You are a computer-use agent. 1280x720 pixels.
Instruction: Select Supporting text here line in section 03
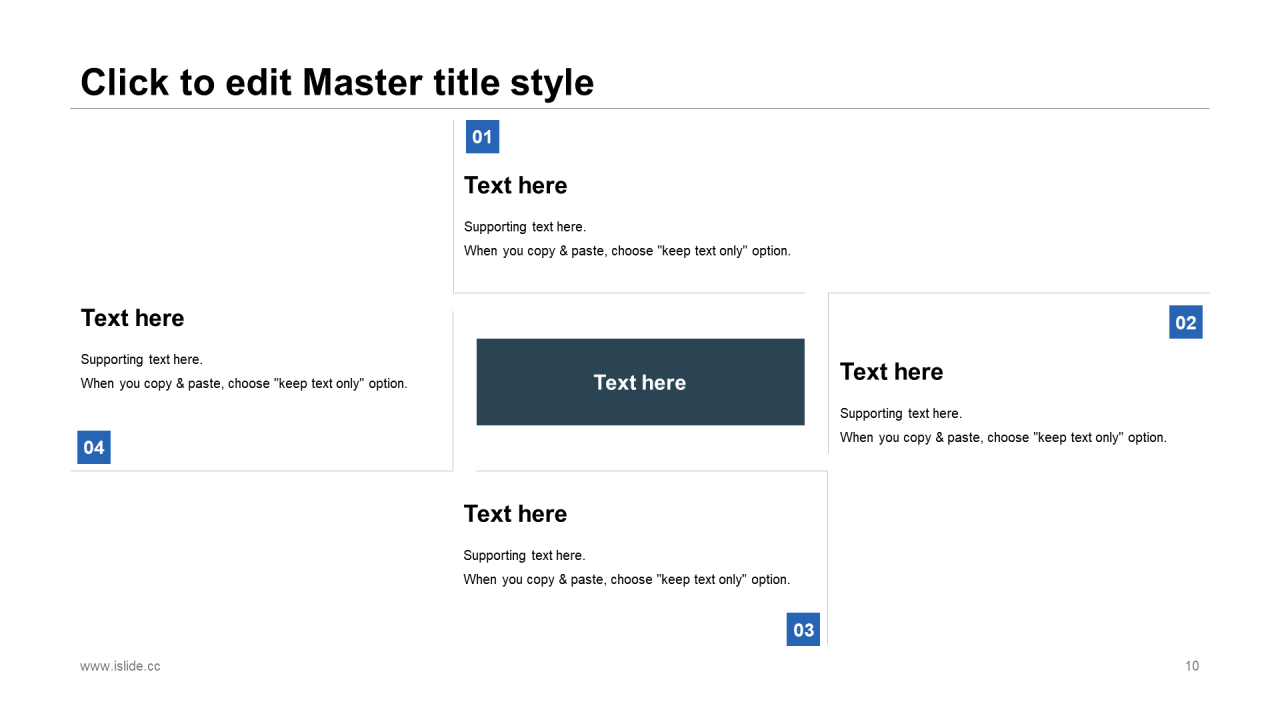(524, 555)
